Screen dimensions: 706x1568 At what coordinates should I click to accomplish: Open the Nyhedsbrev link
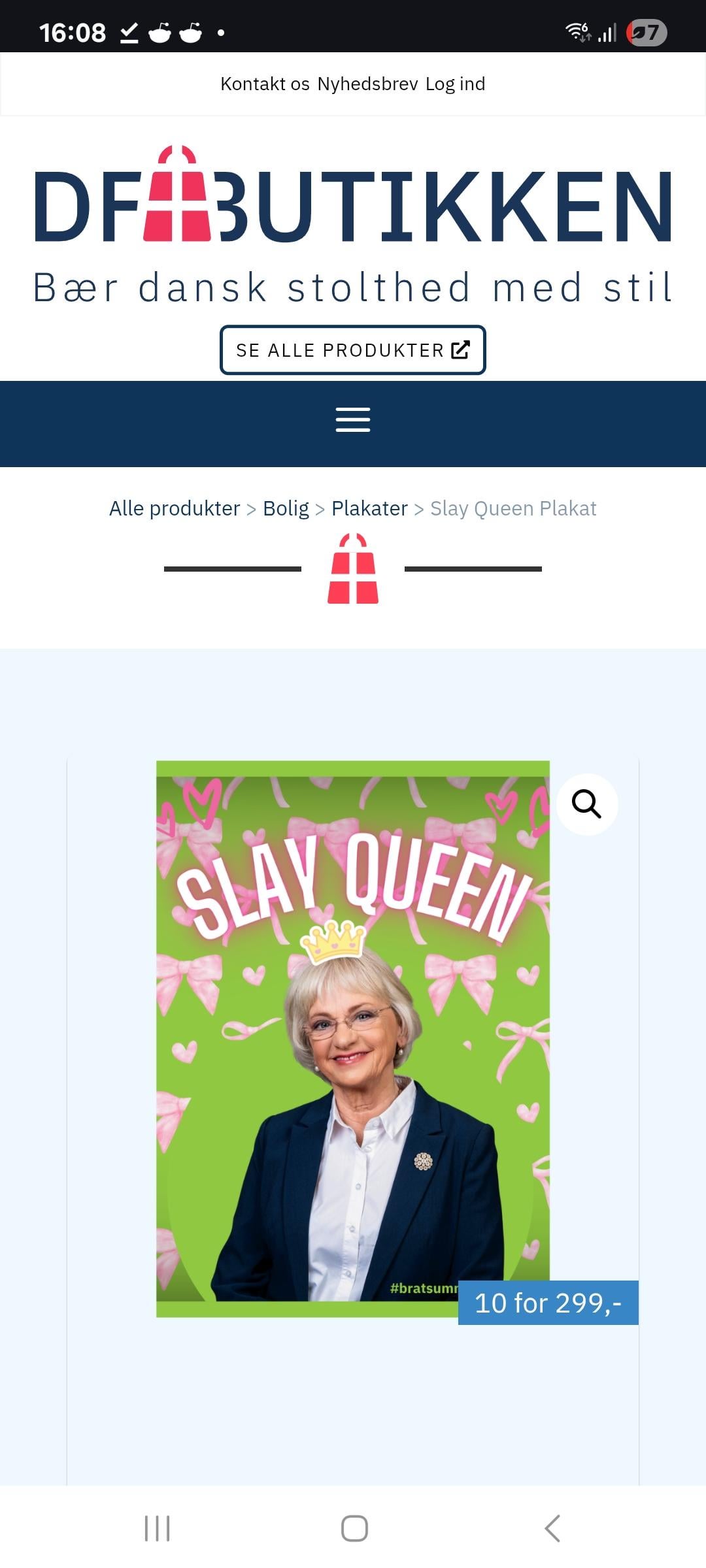pyautogui.click(x=367, y=84)
